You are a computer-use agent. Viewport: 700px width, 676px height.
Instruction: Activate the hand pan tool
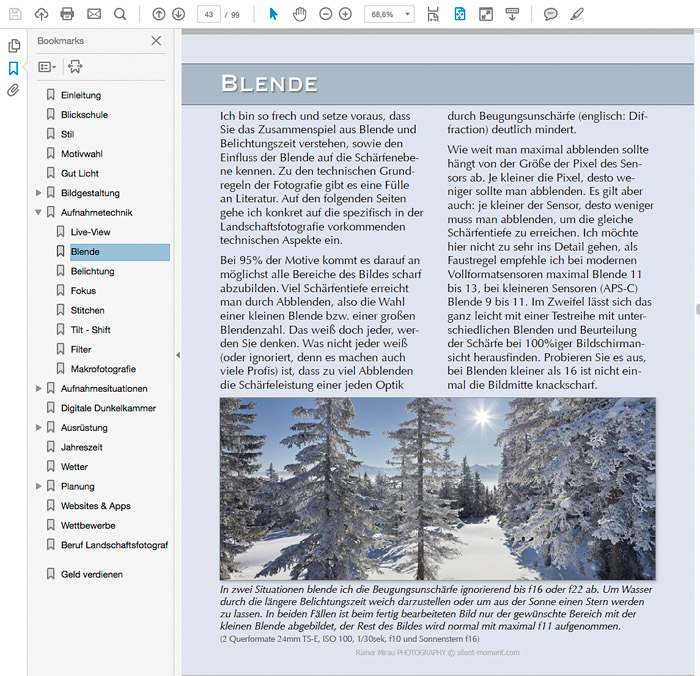pyautogui.click(x=300, y=14)
